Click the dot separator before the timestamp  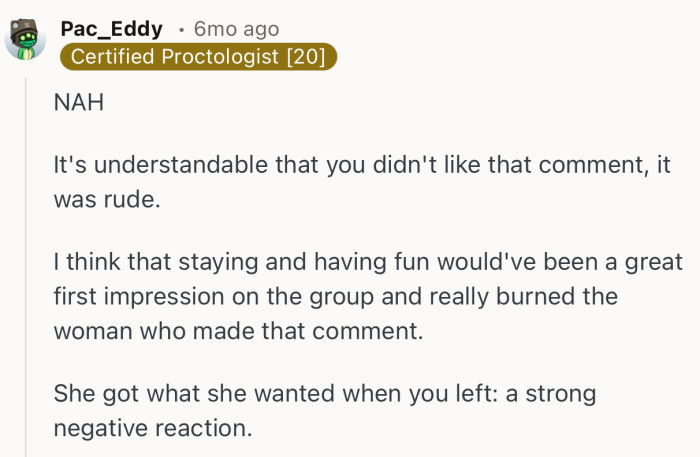coord(181,30)
